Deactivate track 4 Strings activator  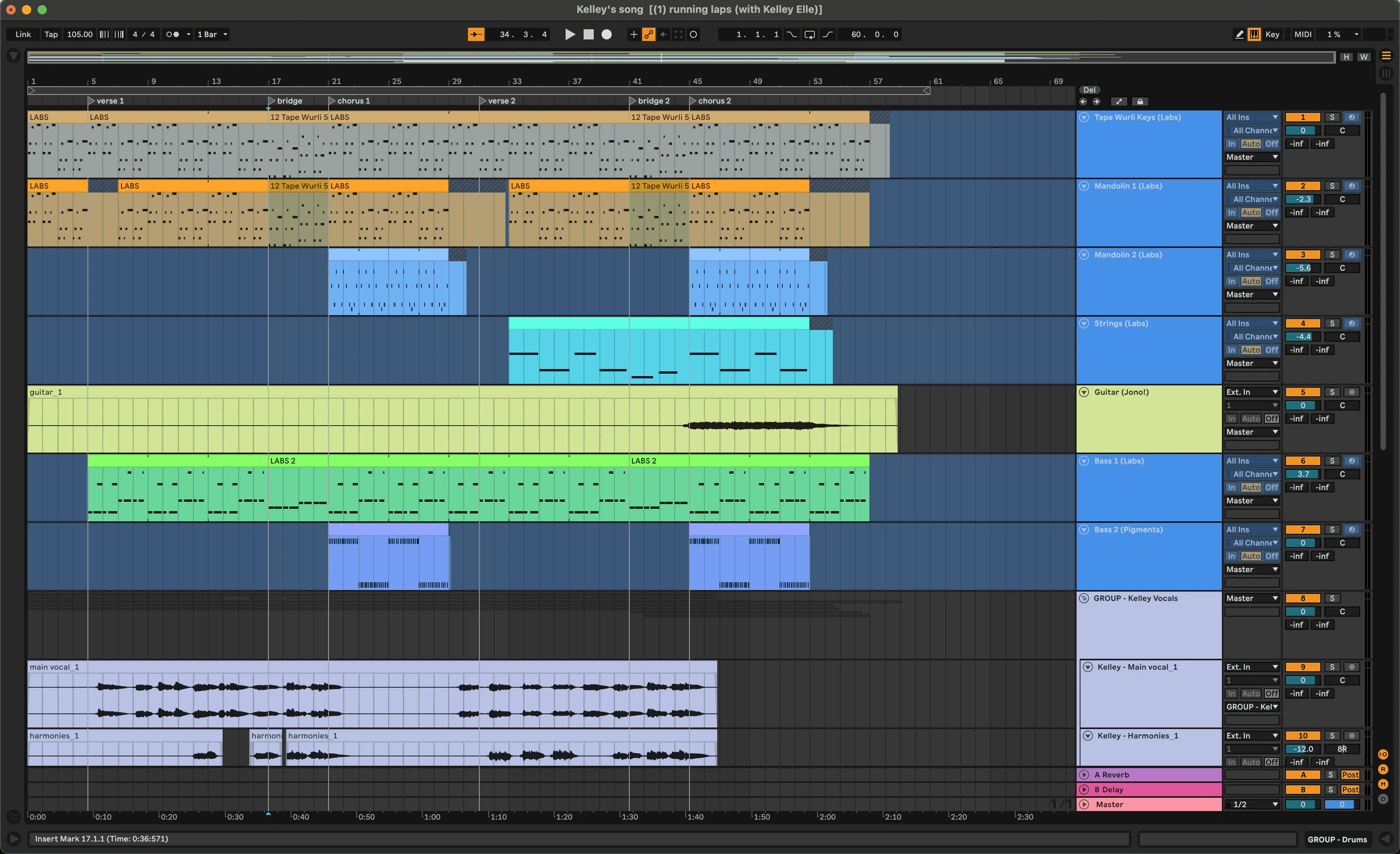point(1303,324)
